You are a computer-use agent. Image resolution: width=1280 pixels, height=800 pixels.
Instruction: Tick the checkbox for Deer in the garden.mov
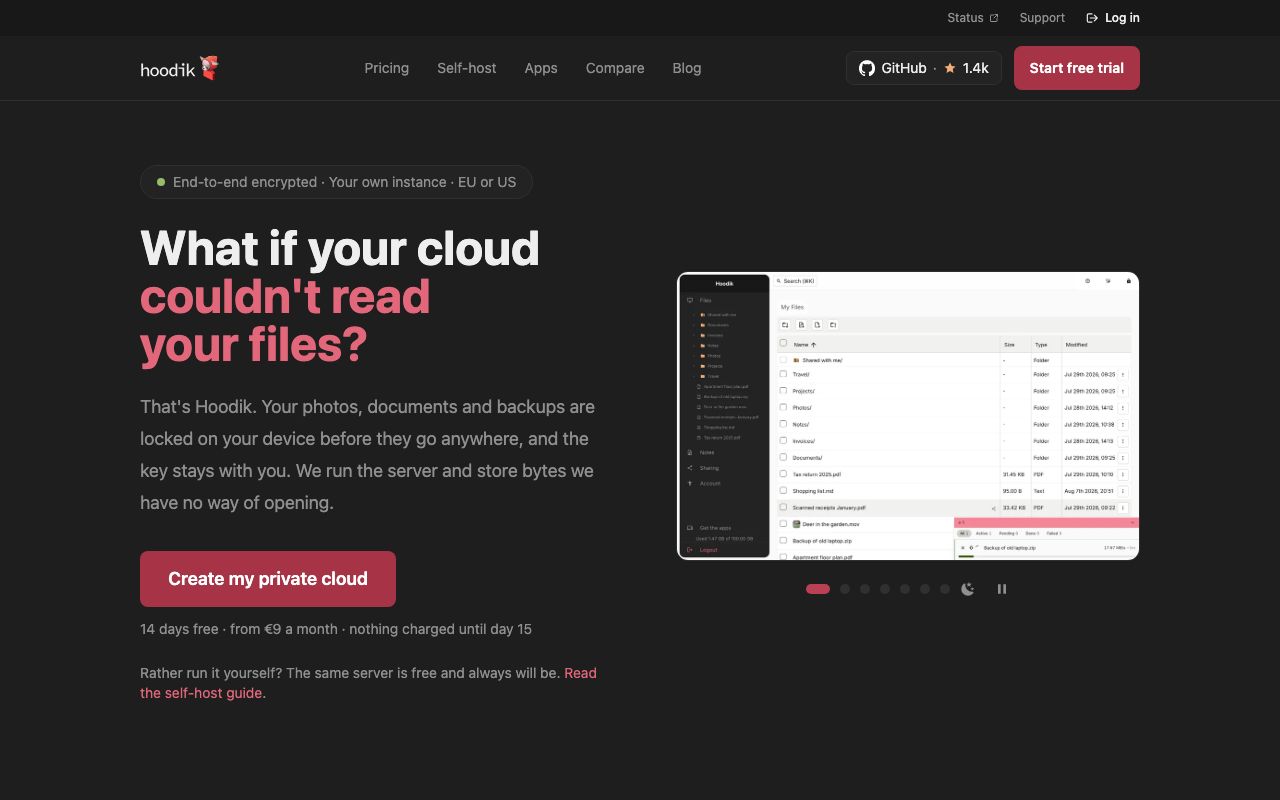(783, 523)
